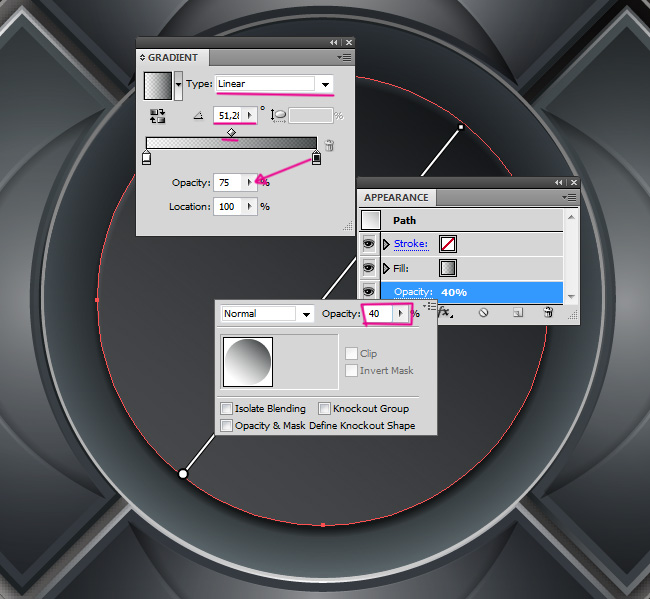Click the gradient stop Opacity field showing 75
Viewport: 650px width, 599px height.
pos(227,182)
